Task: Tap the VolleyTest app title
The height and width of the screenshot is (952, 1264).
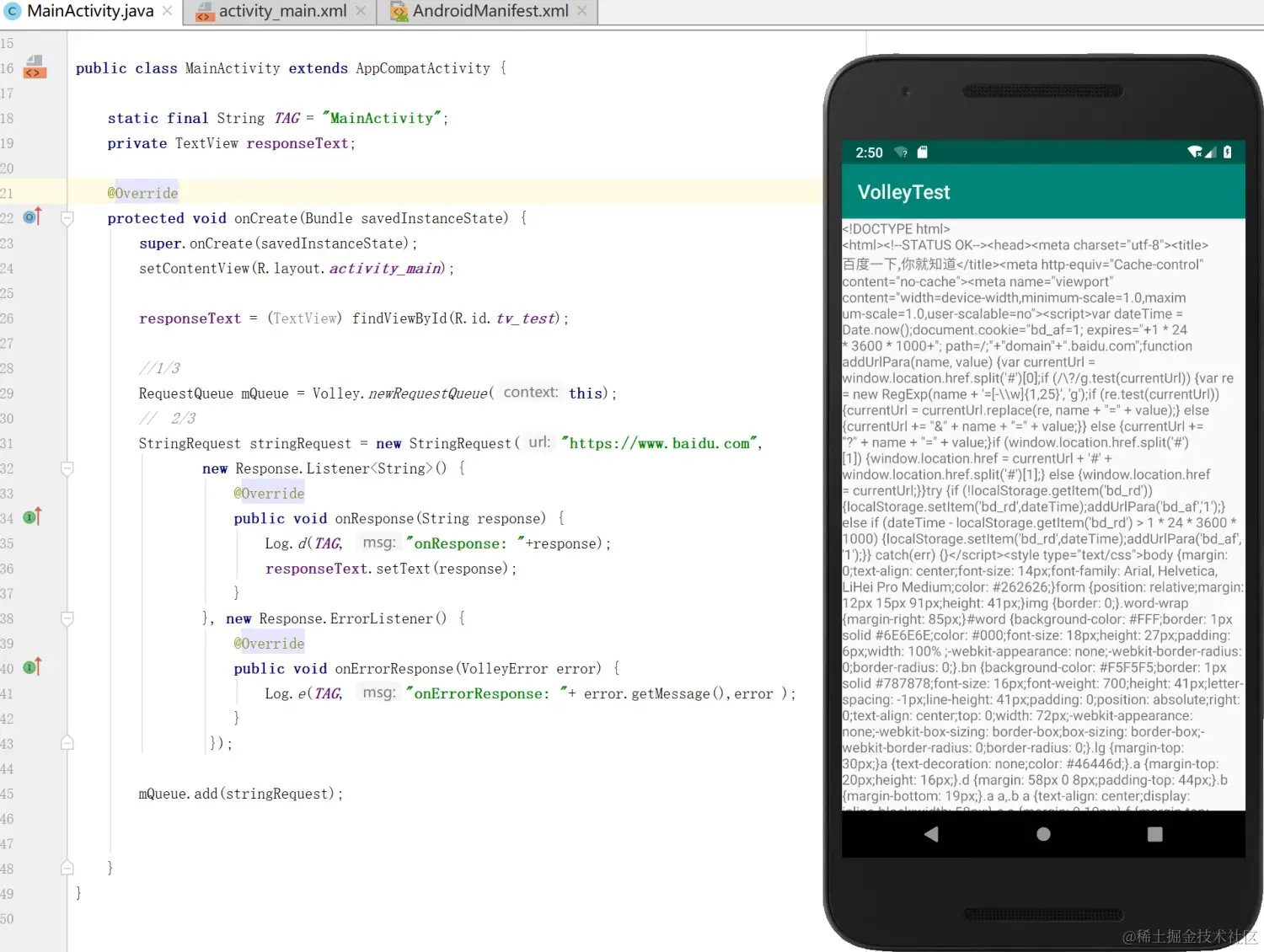Action: pyautogui.click(x=903, y=192)
